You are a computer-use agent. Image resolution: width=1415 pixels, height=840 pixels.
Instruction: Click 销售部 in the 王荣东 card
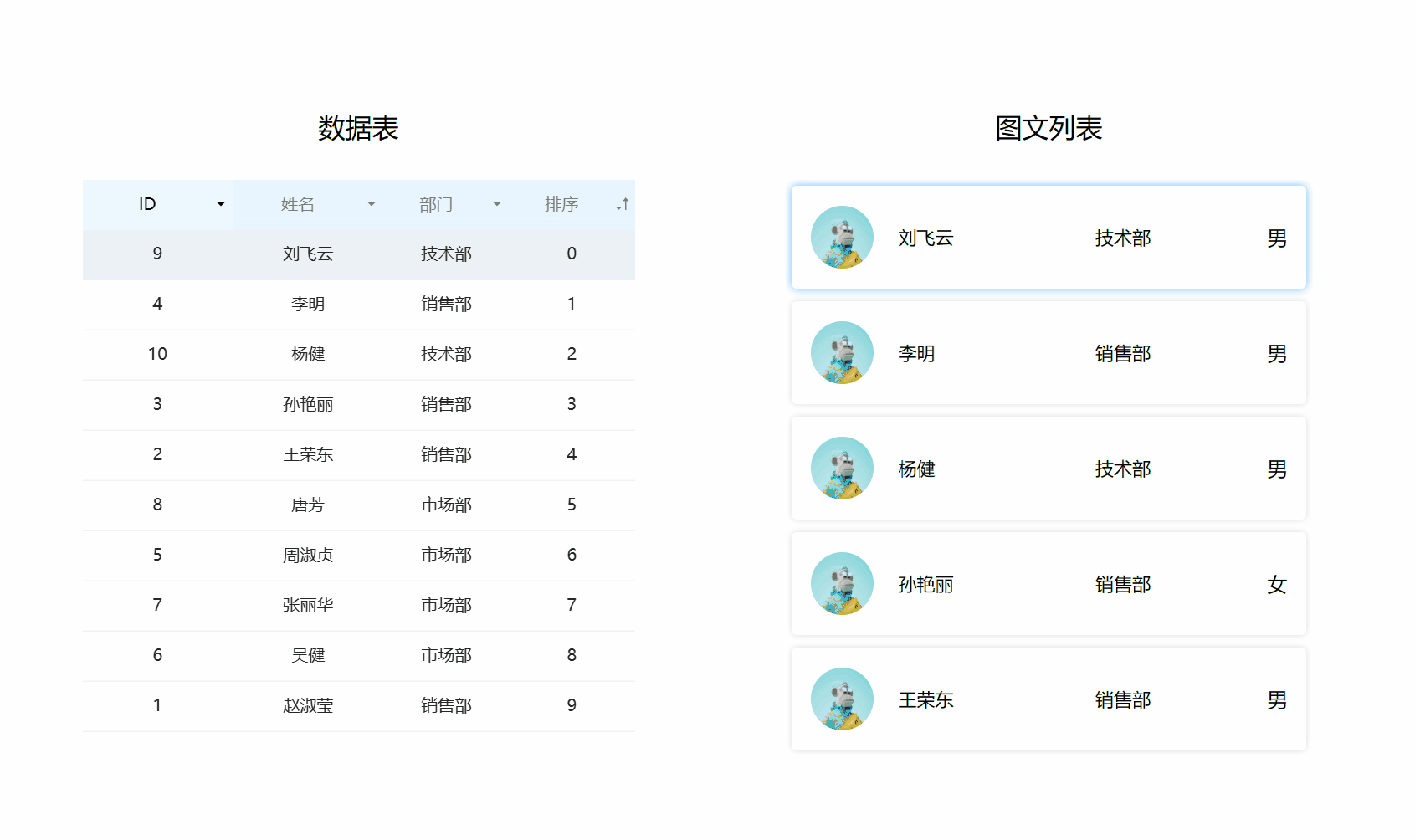coord(1123,700)
